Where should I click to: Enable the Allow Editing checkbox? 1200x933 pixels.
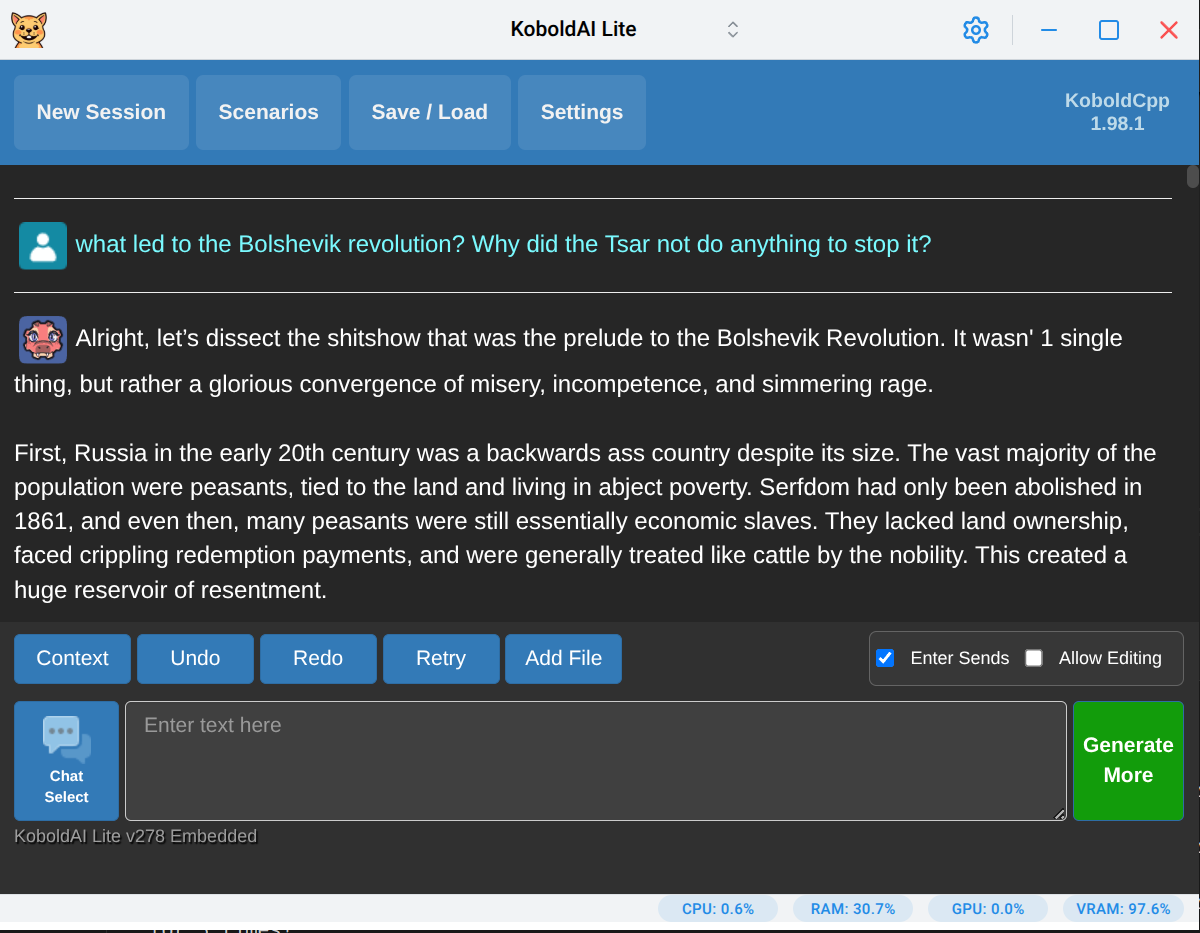click(x=1034, y=658)
